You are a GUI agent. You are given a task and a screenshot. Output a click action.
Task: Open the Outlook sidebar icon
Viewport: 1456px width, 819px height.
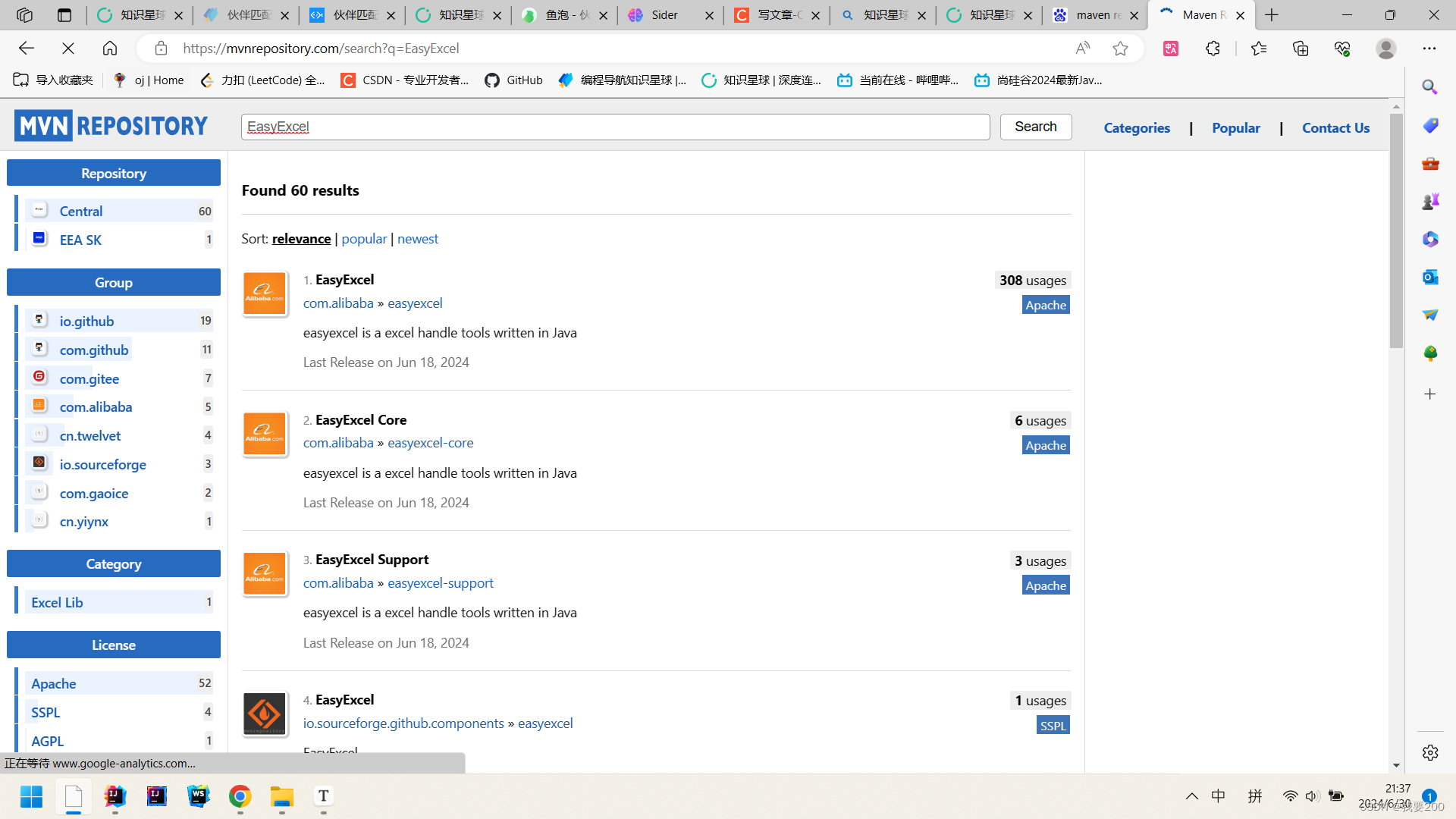(1429, 277)
